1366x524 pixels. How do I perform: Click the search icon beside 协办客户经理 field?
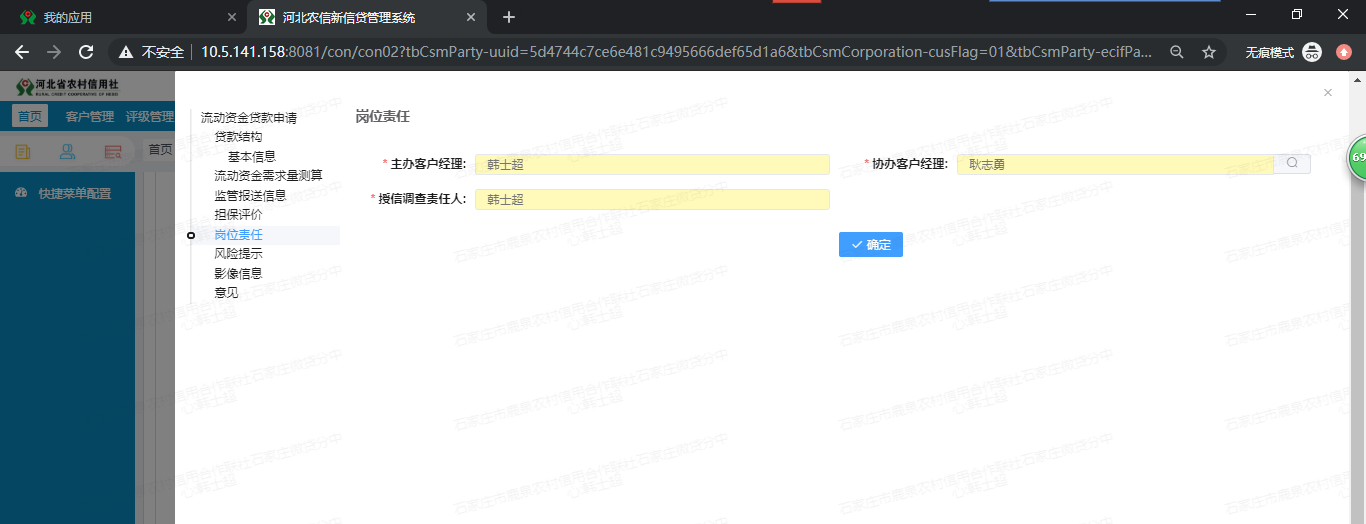1291,164
